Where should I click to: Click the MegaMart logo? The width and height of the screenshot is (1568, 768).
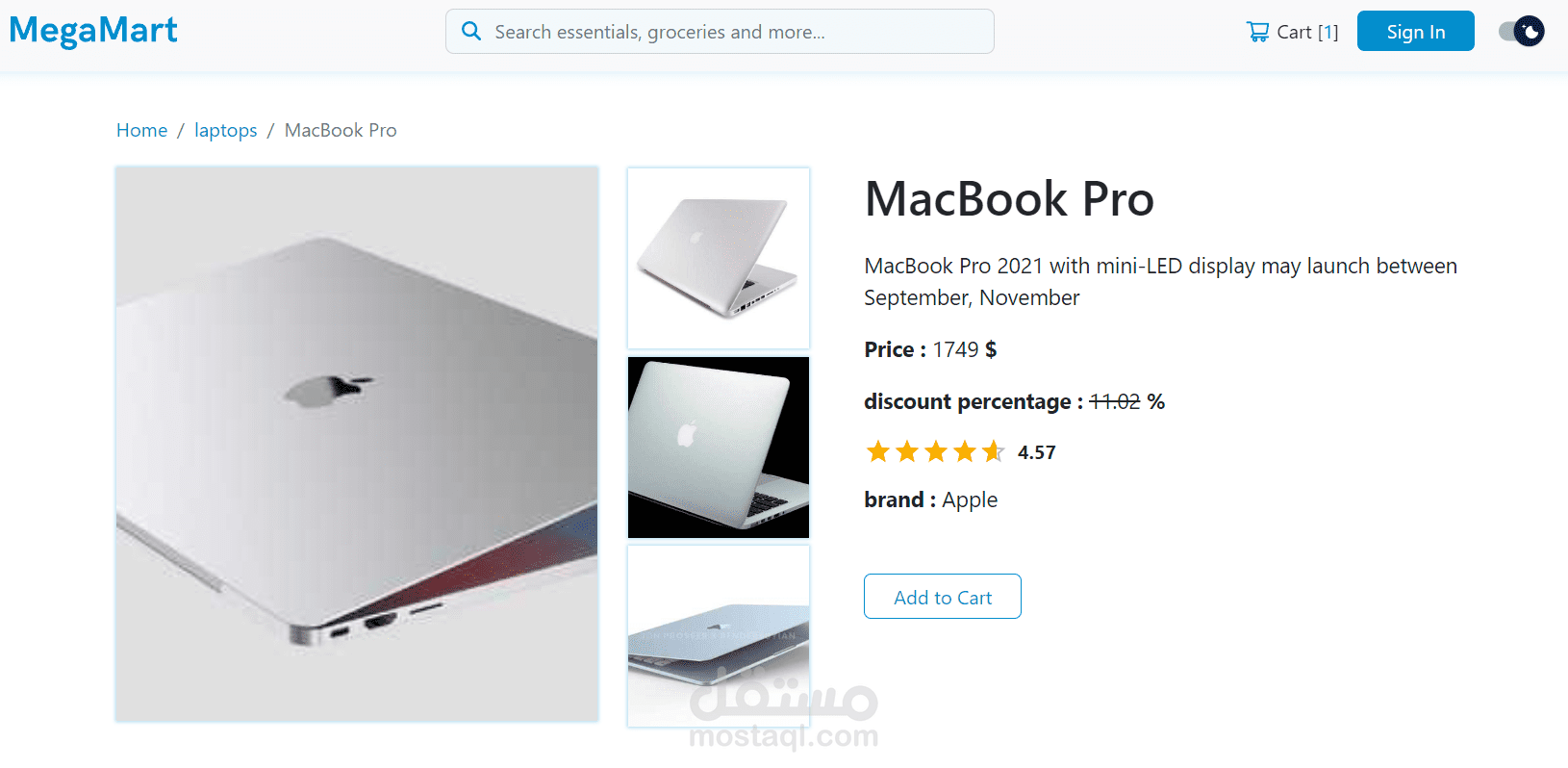[x=93, y=31]
